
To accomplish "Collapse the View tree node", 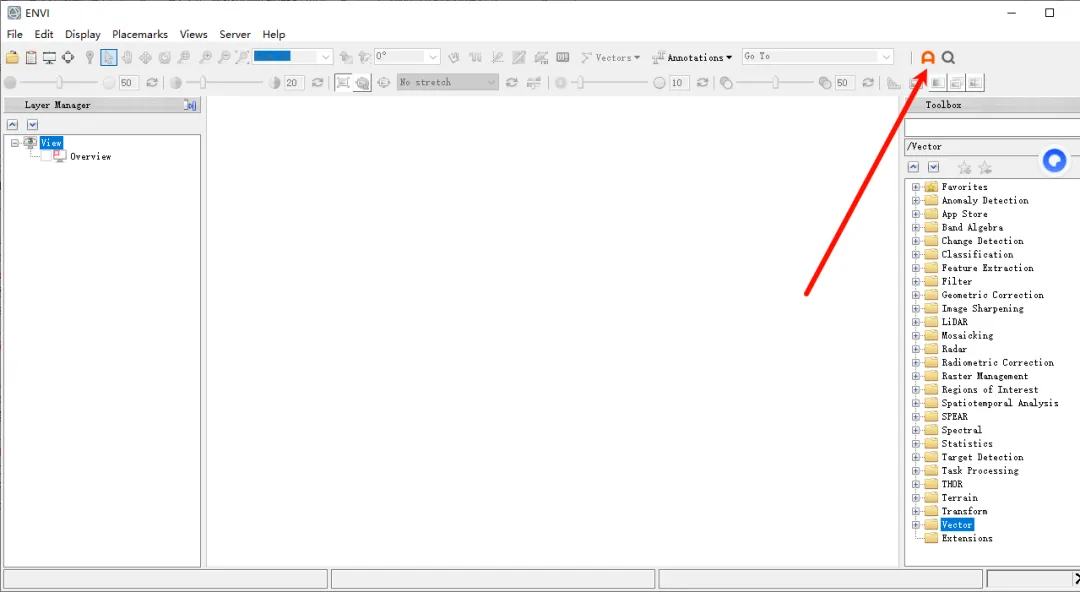I will [14, 143].
